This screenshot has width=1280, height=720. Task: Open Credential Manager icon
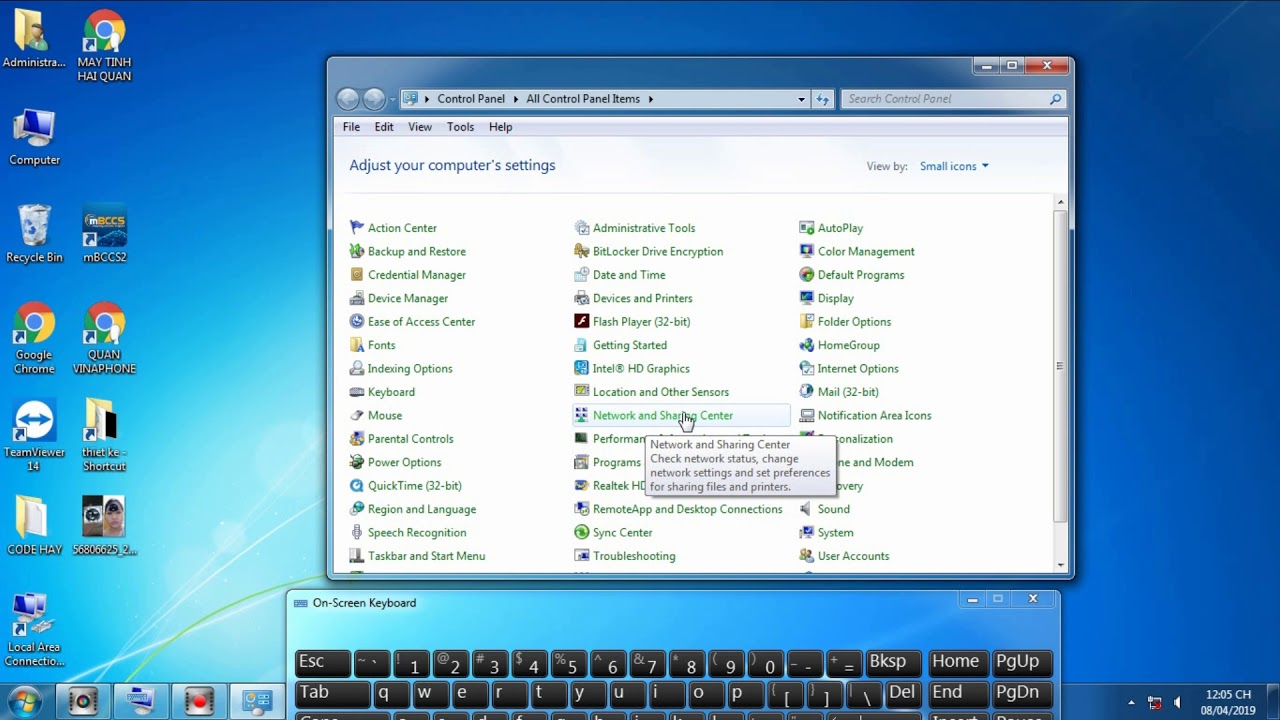[357, 275]
